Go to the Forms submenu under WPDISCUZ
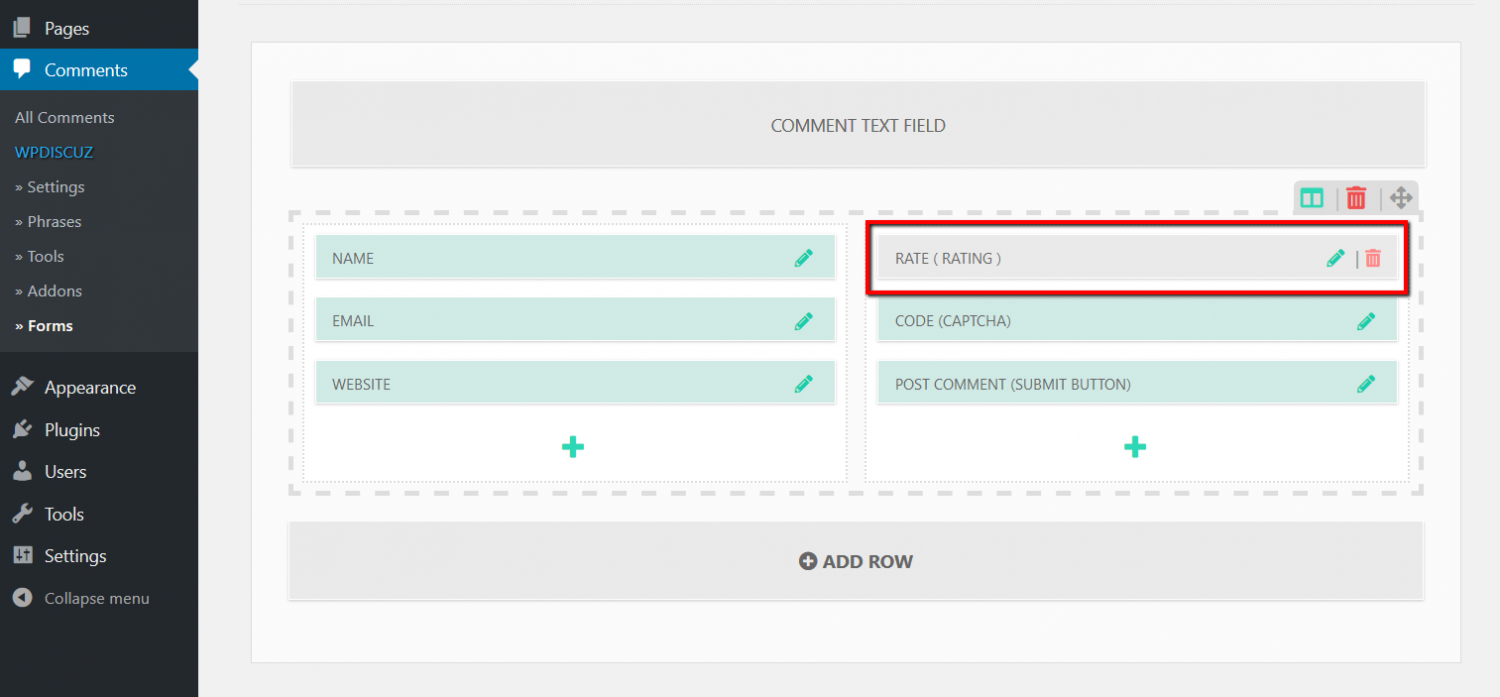Image resolution: width=1500 pixels, height=697 pixels. pyautogui.click(x=47, y=325)
